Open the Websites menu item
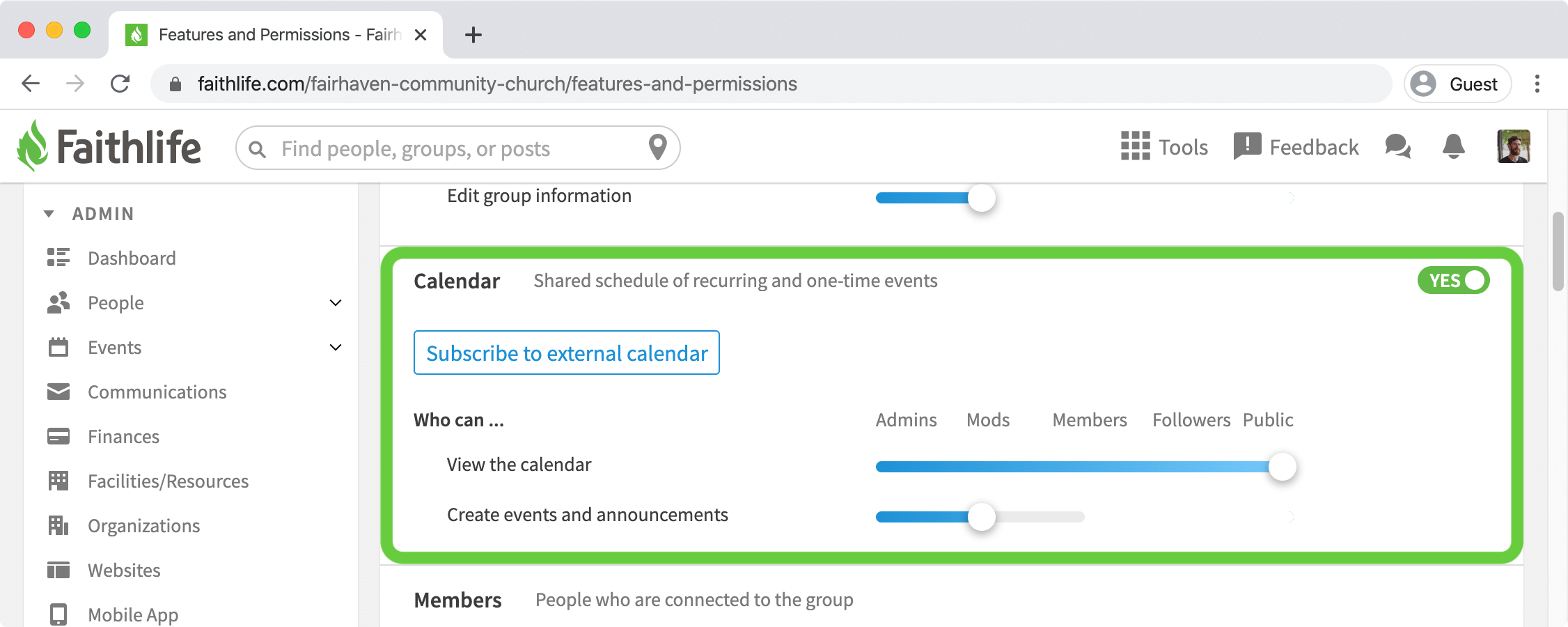 coord(124,570)
